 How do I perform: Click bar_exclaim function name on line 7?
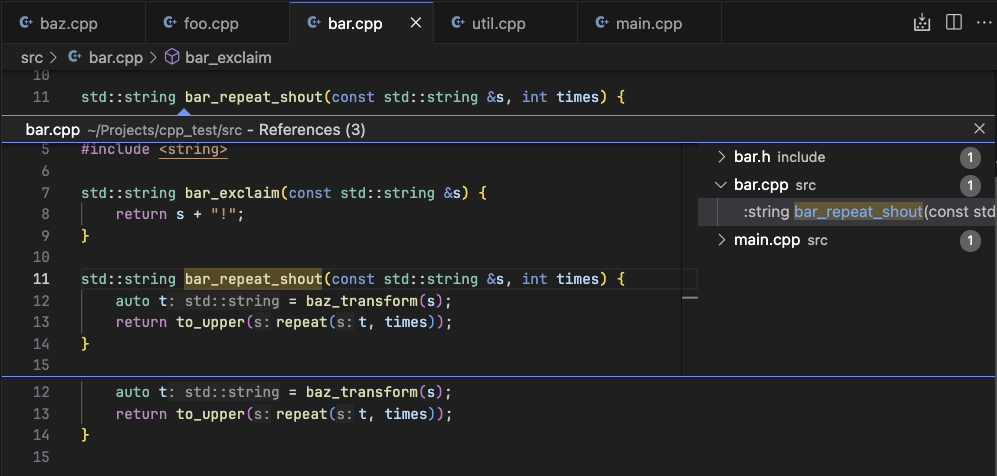(x=232, y=193)
